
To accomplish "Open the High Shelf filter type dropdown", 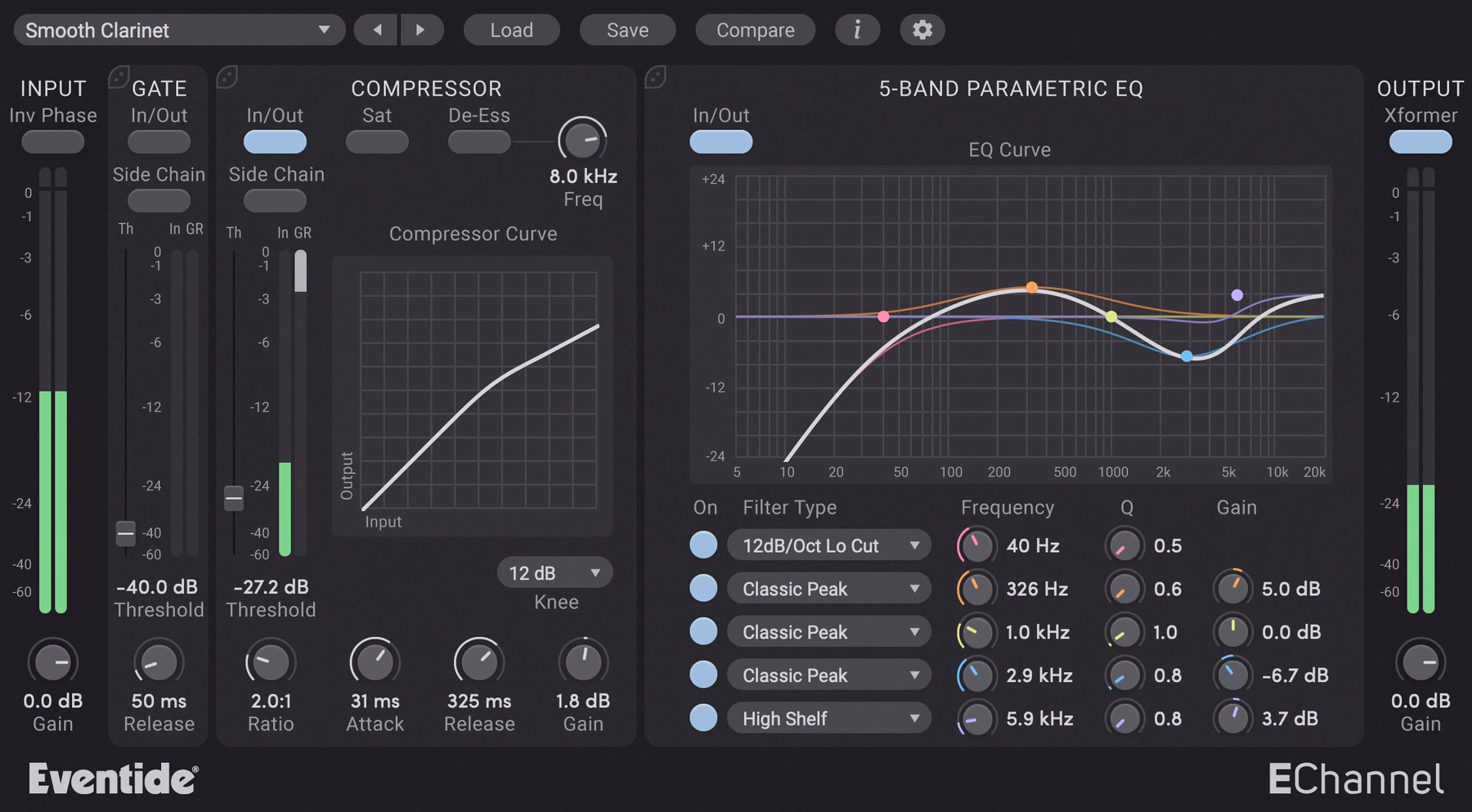I will [x=829, y=718].
